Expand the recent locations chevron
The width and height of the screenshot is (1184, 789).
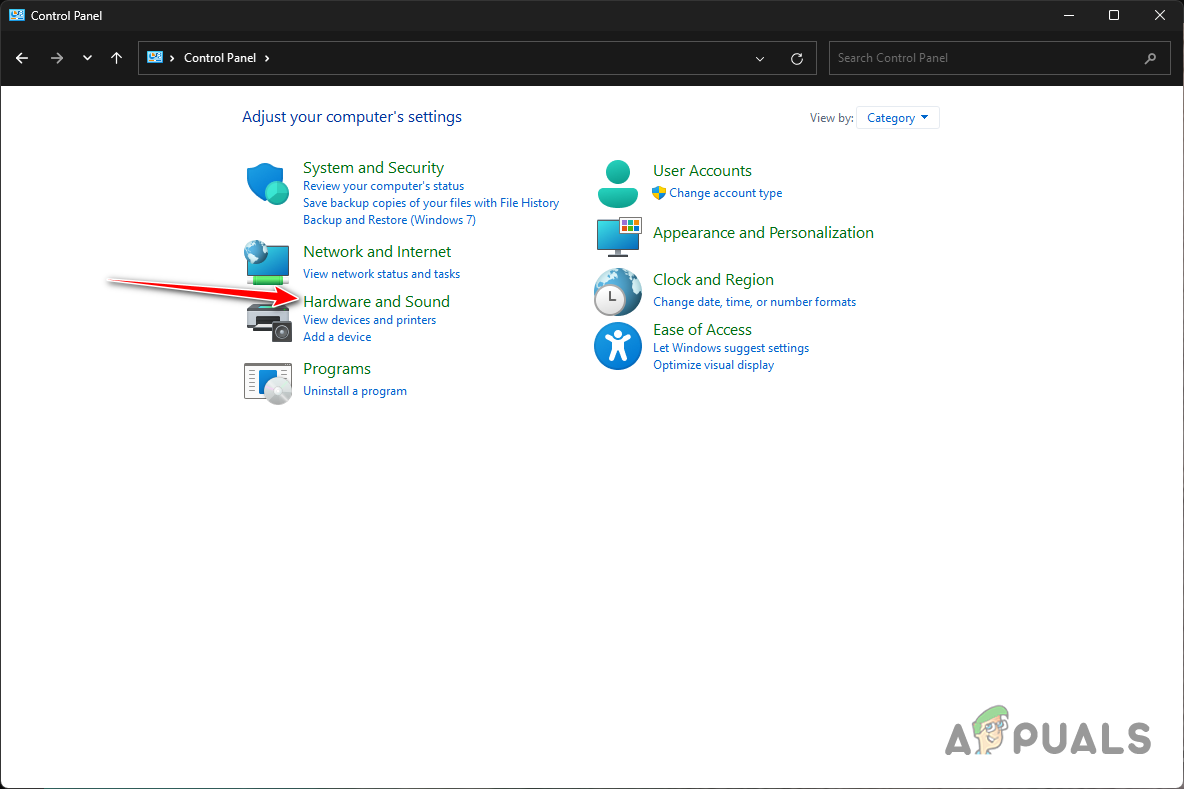[x=87, y=58]
